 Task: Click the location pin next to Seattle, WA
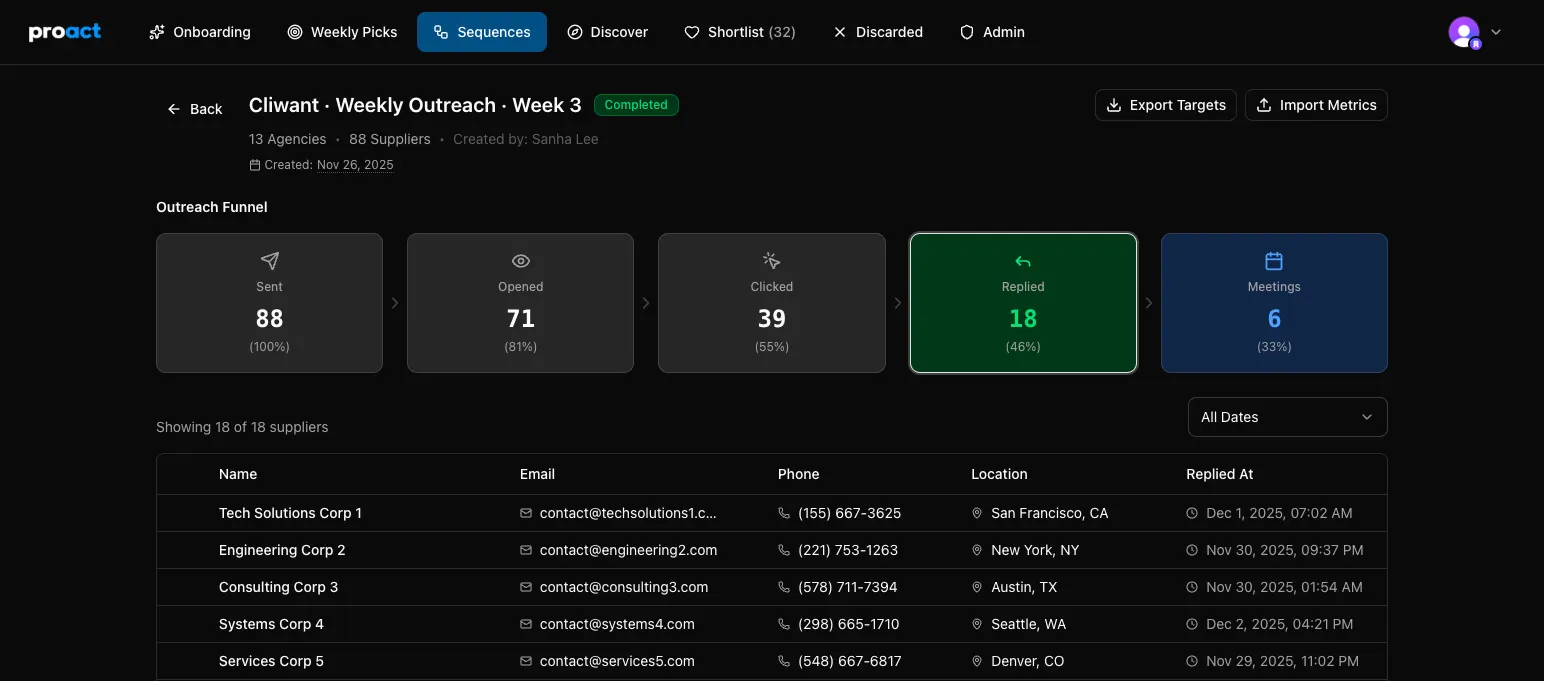tap(977, 624)
